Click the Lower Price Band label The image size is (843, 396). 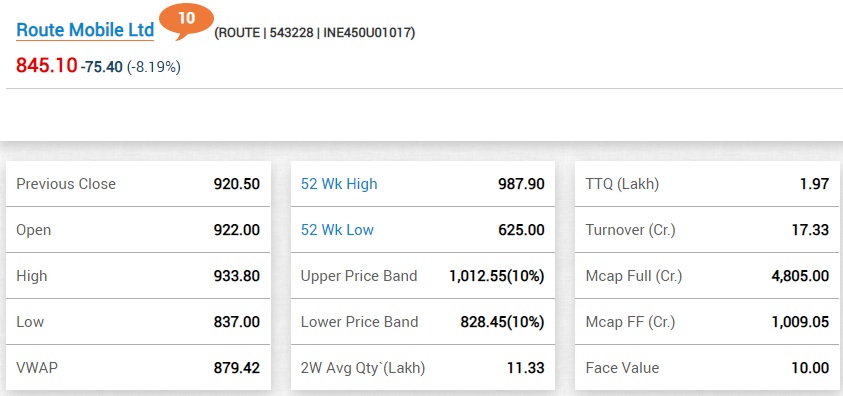(359, 322)
